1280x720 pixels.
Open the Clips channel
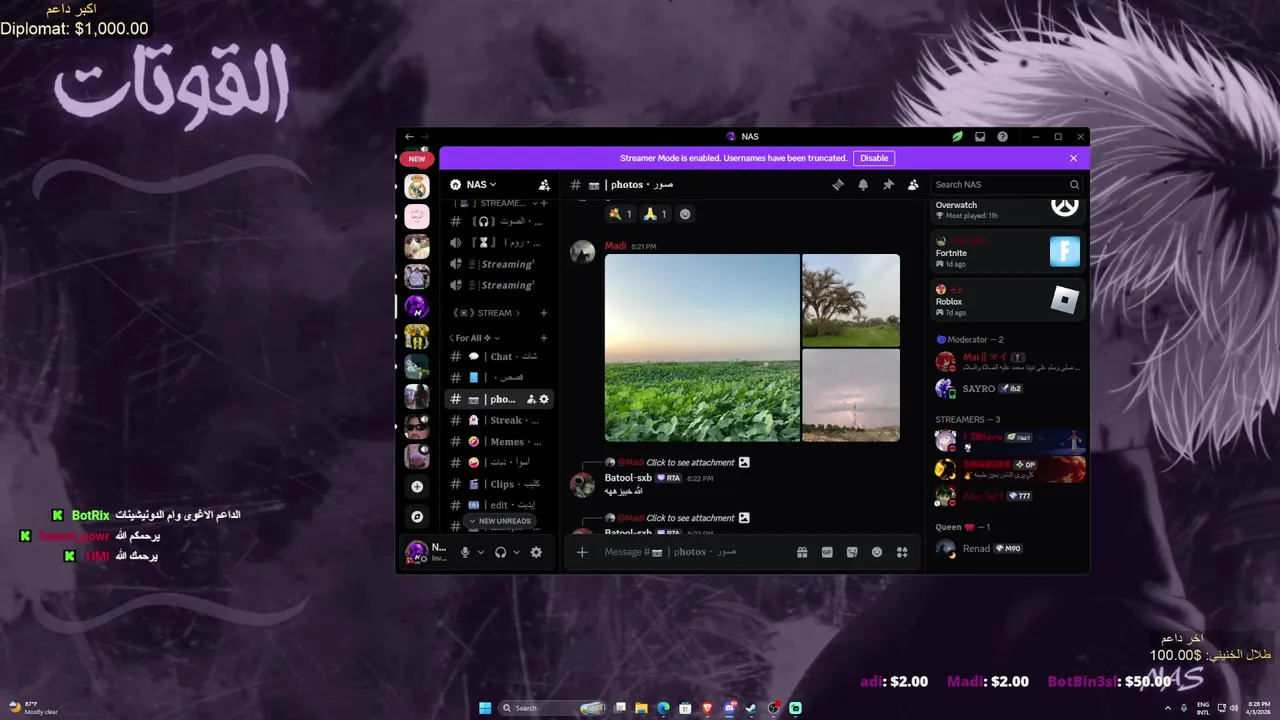tap(498, 484)
